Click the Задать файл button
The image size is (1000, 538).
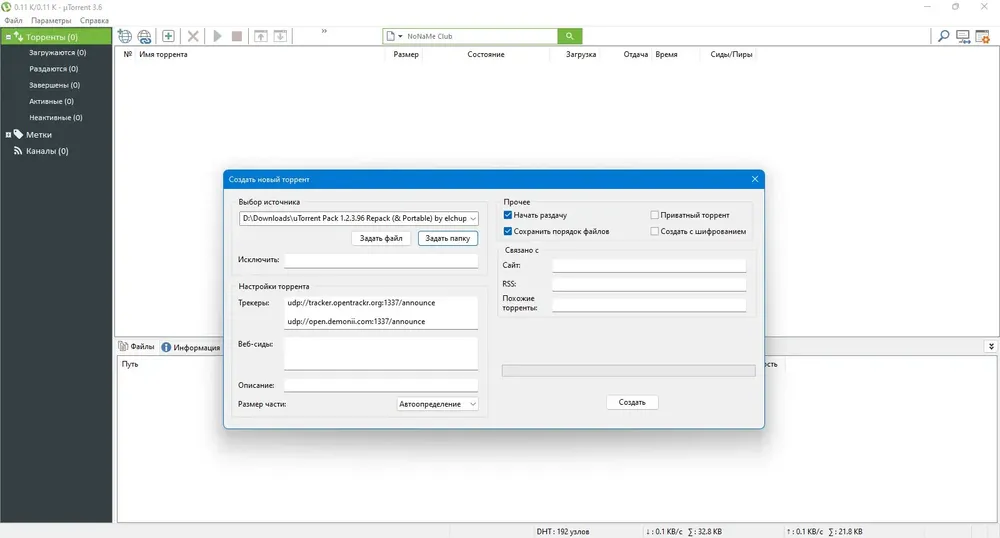pyautogui.click(x=381, y=238)
